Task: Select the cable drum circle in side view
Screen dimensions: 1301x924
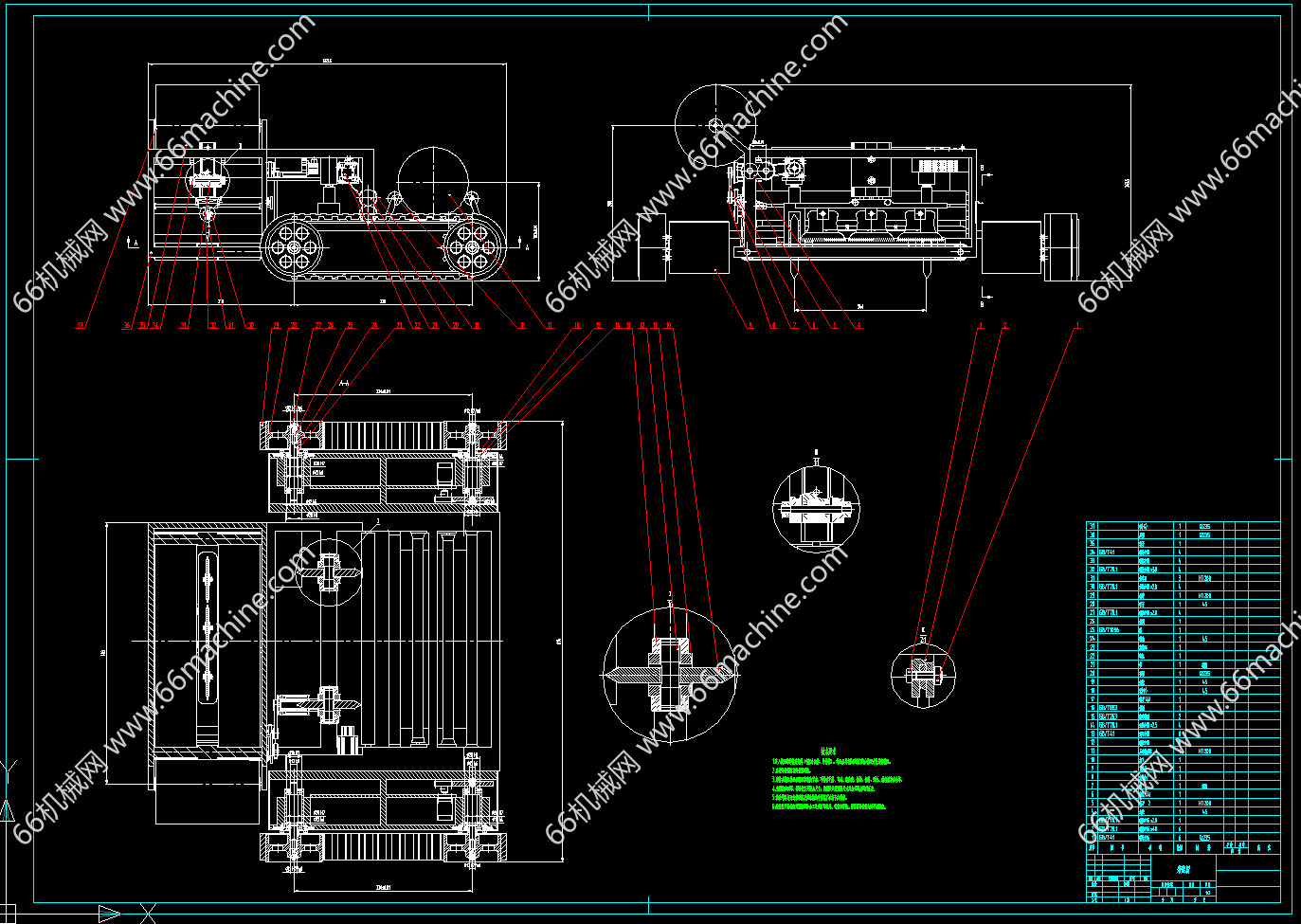Action: [715, 125]
